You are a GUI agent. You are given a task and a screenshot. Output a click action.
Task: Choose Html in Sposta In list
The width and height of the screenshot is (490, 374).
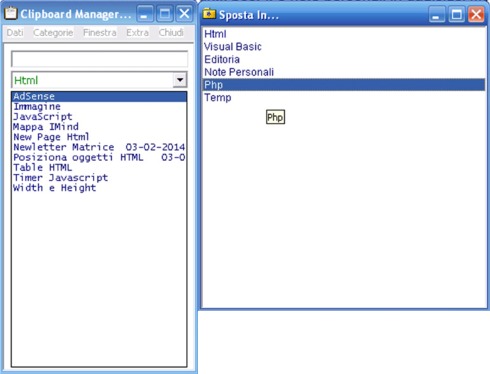click(x=344, y=34)
